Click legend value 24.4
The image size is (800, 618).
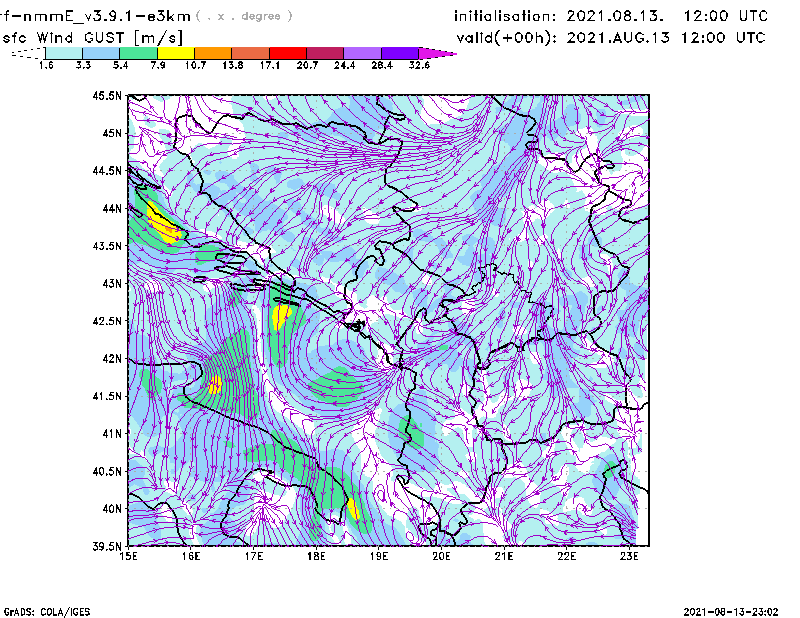pos(344,65)
